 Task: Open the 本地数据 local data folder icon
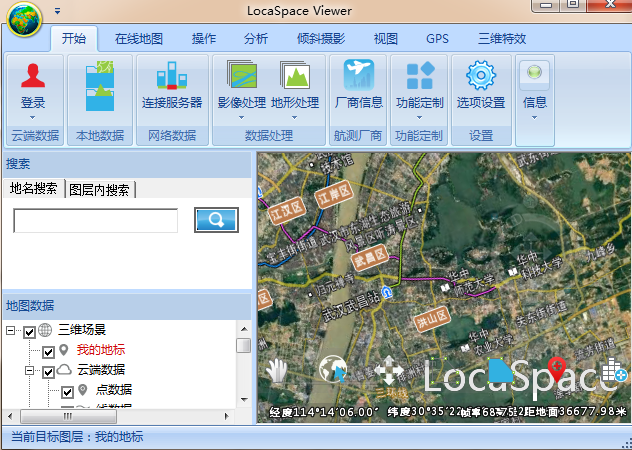[x=100, y=86]
